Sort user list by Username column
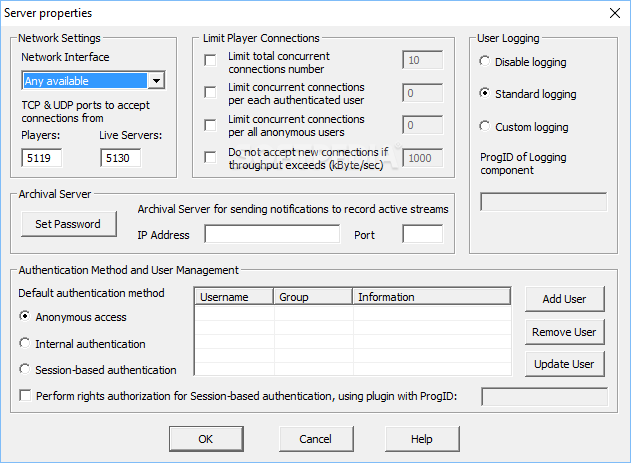 (x=234, y=297)
